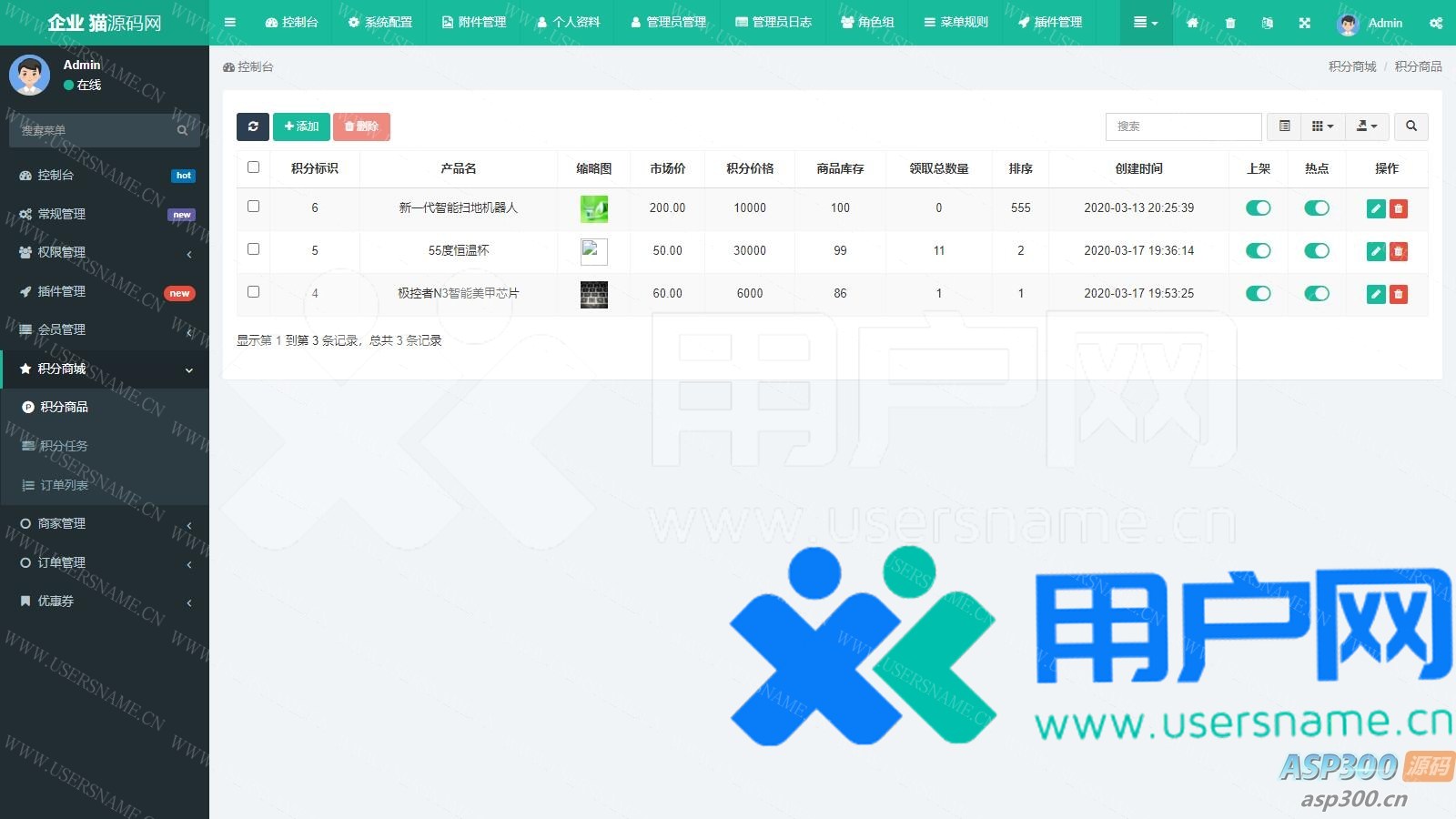Screen dimensions: 1456x819
Task: Expand the 会员管理 sidebar menu
Action: (x=105, y=329)
